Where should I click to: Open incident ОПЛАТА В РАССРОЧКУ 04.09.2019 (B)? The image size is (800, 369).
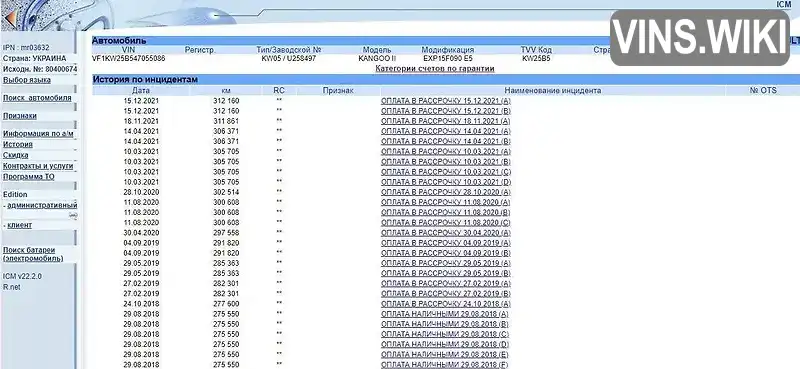tap(445, 253)
